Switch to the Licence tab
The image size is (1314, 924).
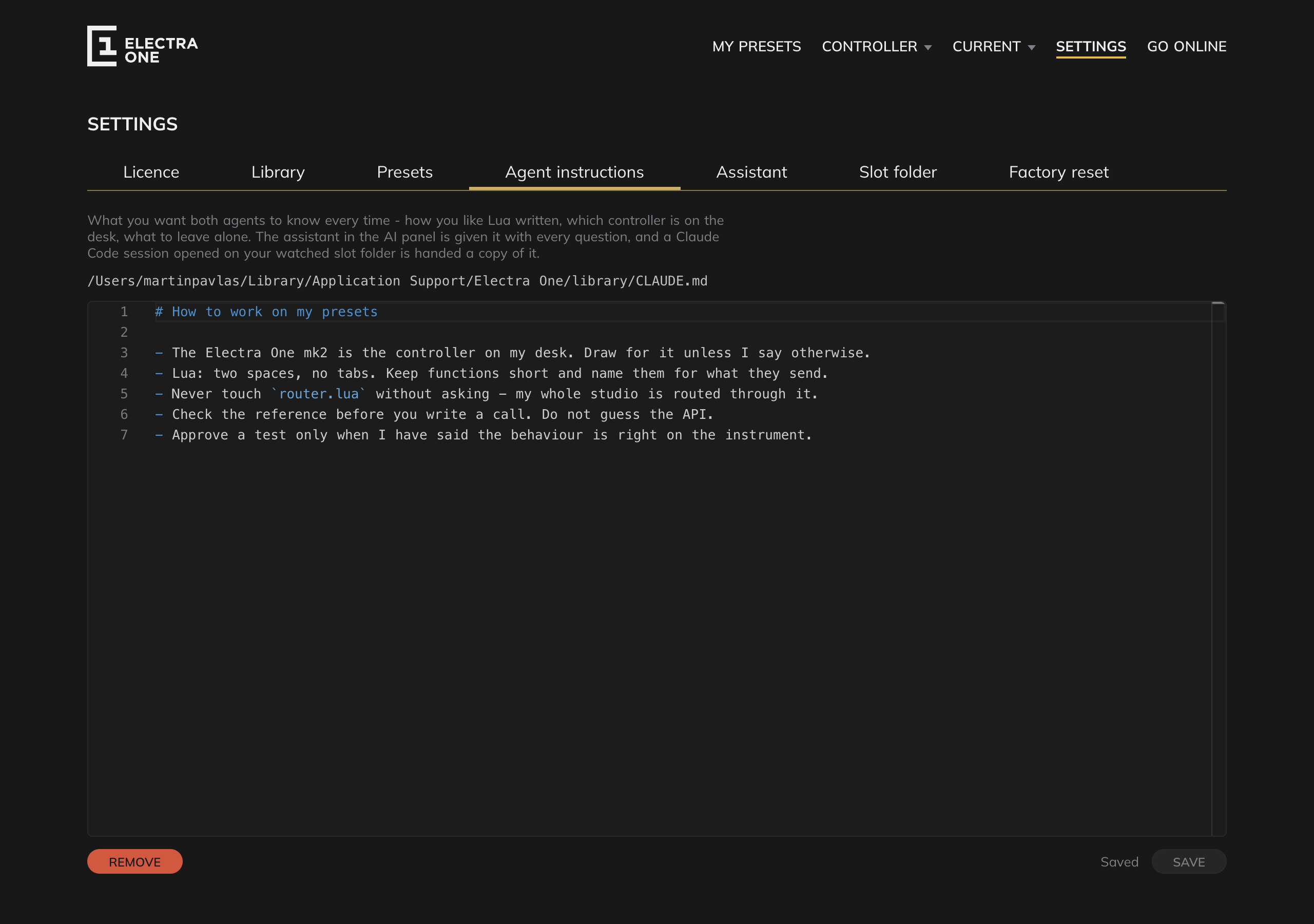coord(151,172)
